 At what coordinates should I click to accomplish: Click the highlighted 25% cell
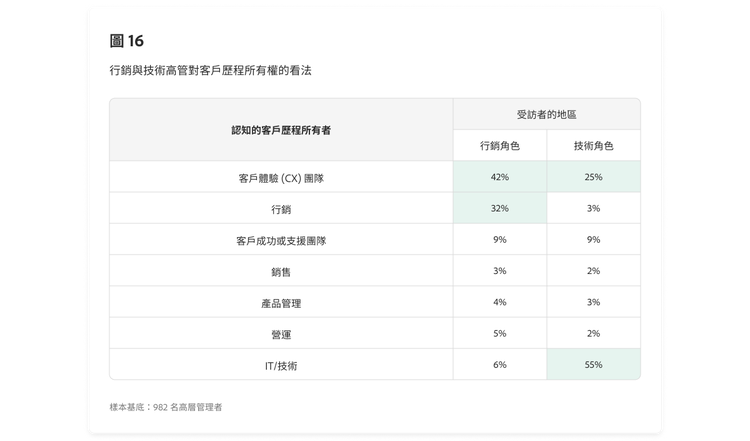[593, 177]
